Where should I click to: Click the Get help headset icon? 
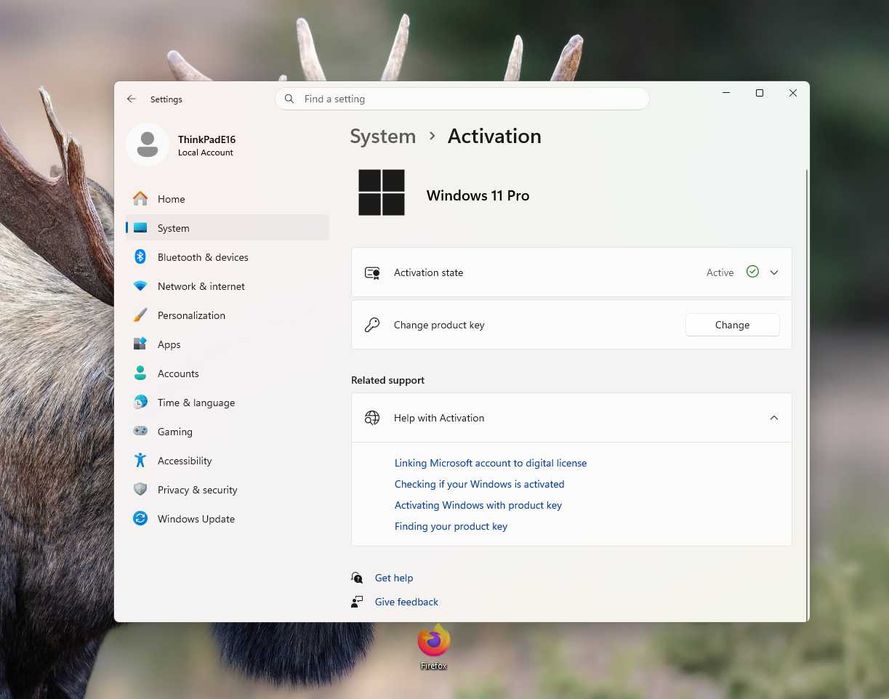357,578
